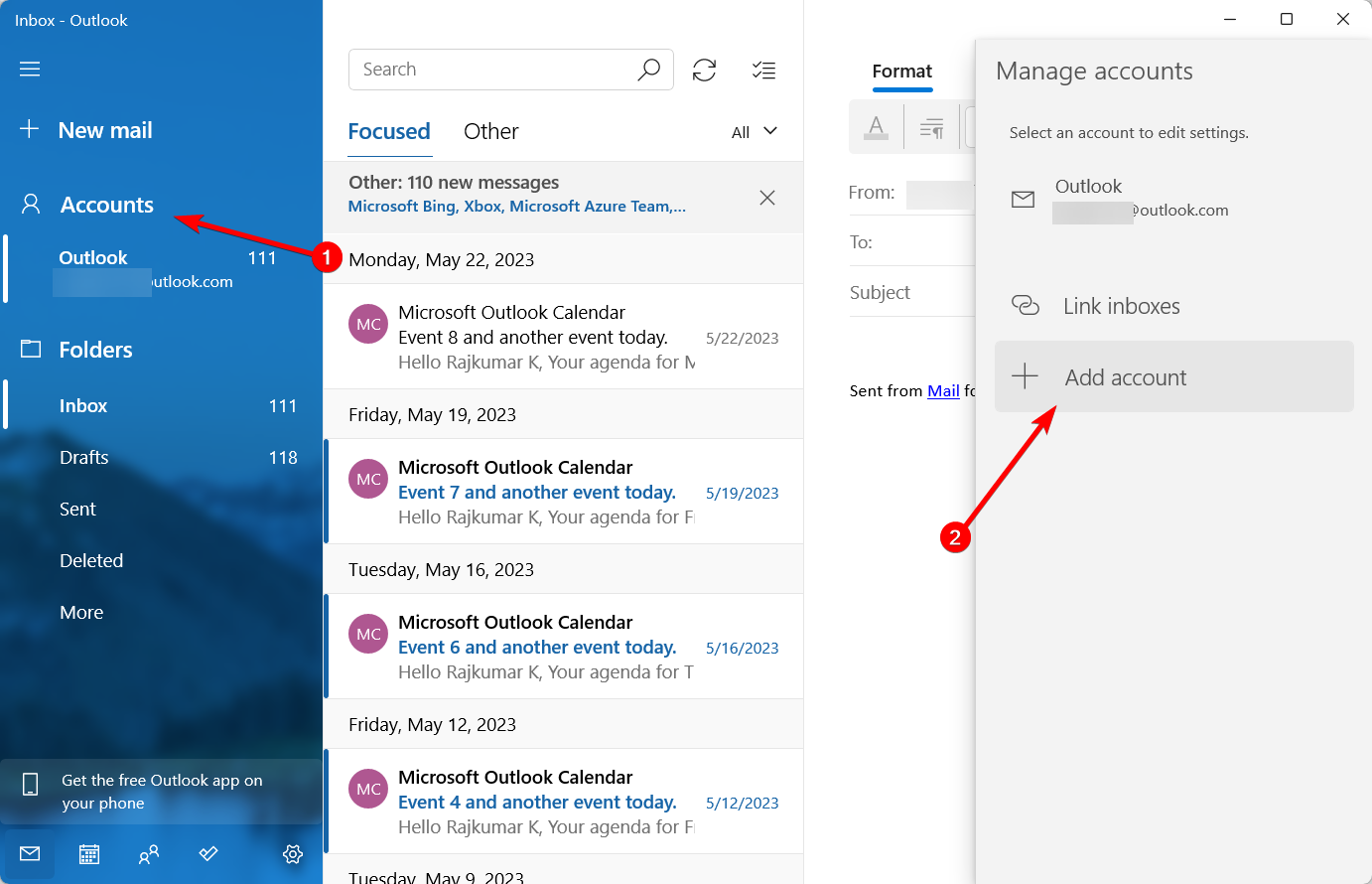Click MC avatar on Event 7 message
Screen dimensions: 1372x884
pyautogui.click(x=368, y=479)
